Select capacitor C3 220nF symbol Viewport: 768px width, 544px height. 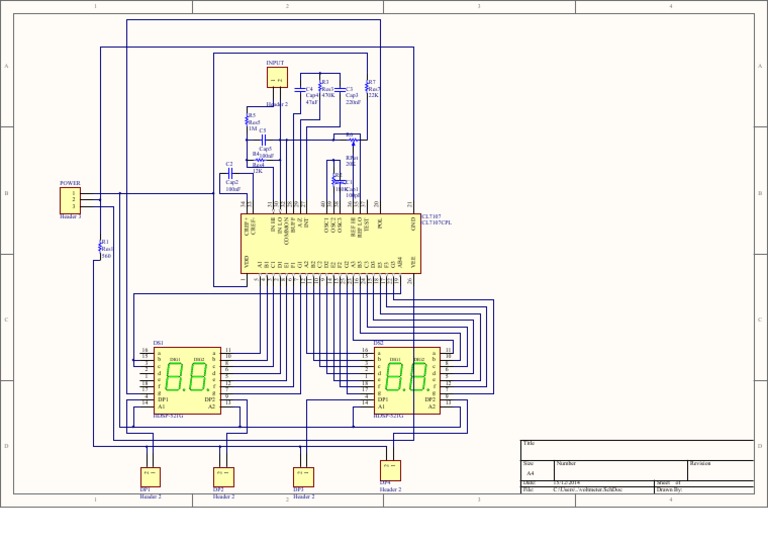pos(340,90)
